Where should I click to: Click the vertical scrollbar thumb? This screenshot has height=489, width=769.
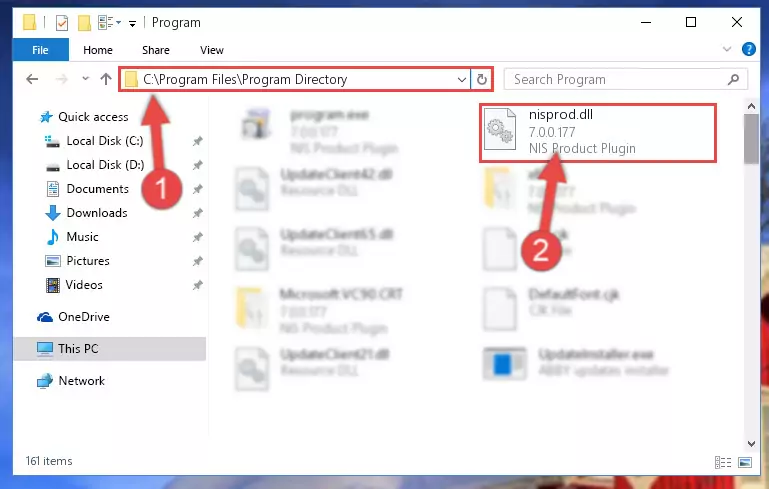click(x=751, y=139)
